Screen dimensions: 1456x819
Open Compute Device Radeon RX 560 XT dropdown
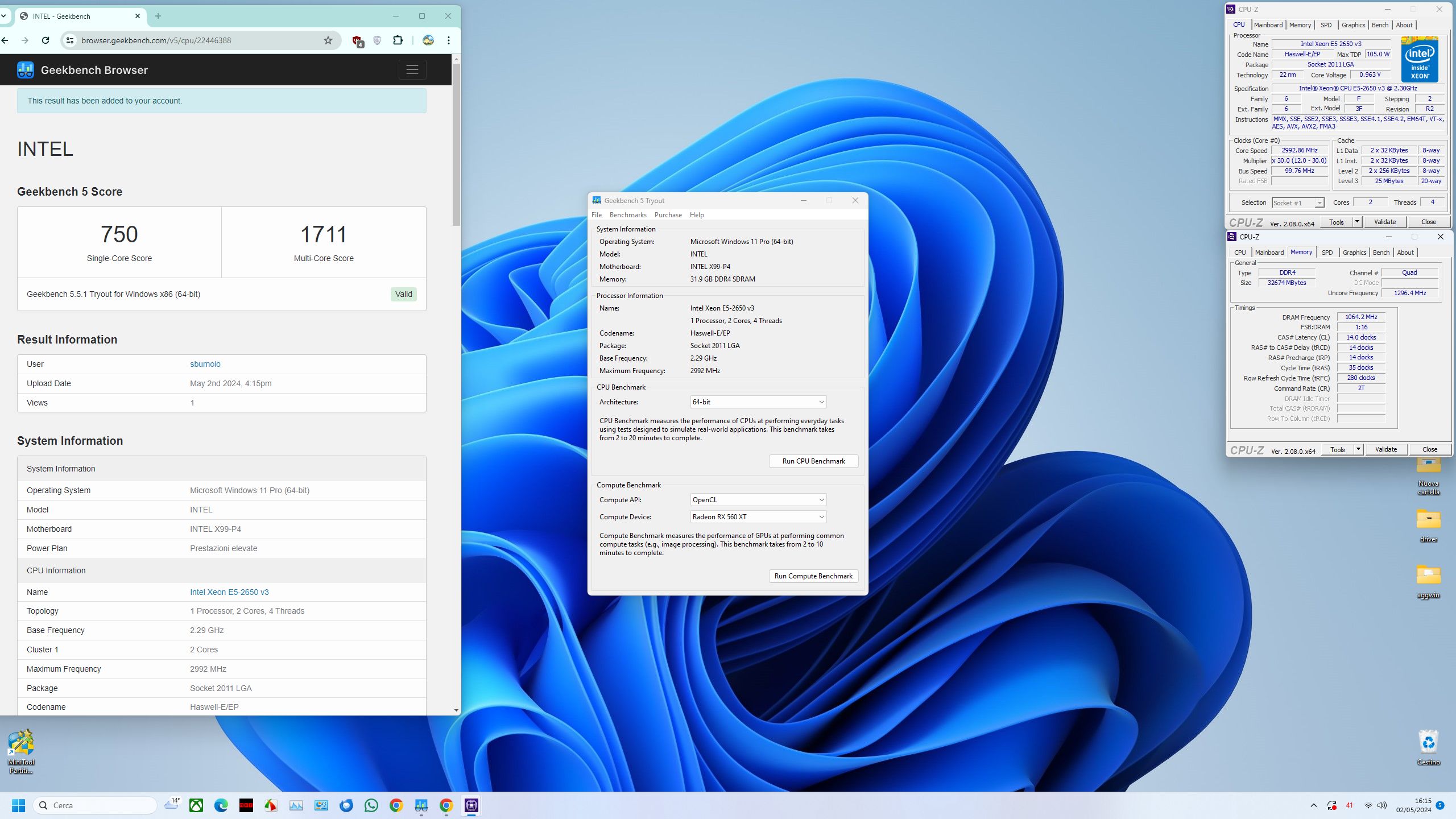coord(758,517)
